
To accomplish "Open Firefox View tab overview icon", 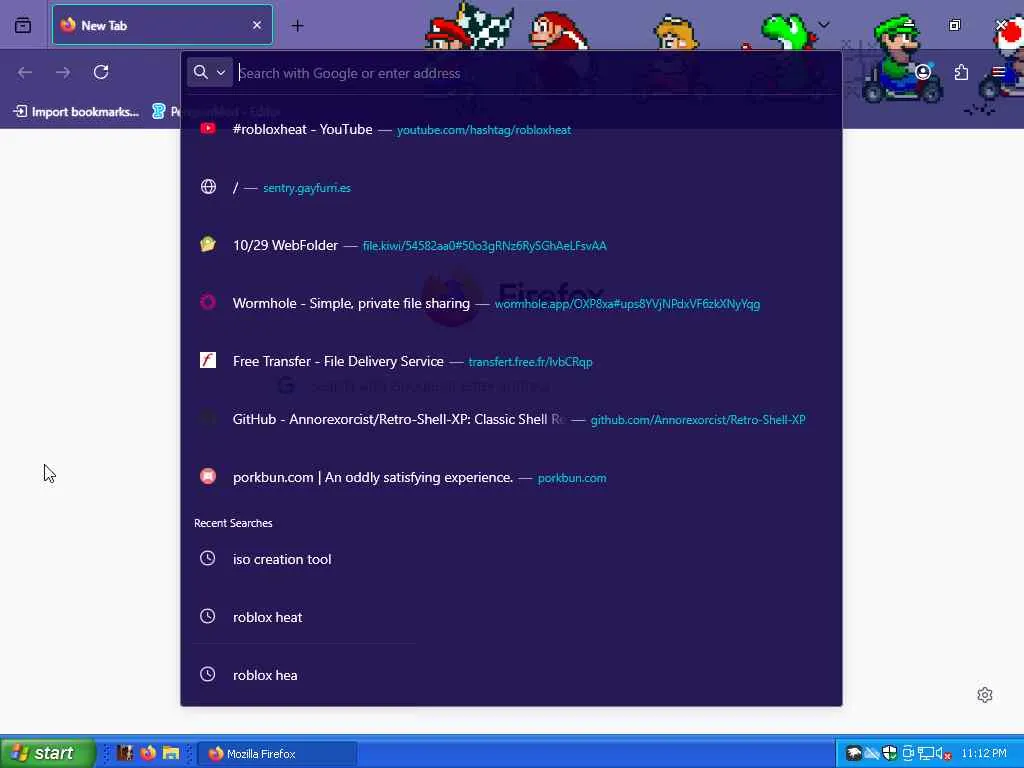I will 23,25.
